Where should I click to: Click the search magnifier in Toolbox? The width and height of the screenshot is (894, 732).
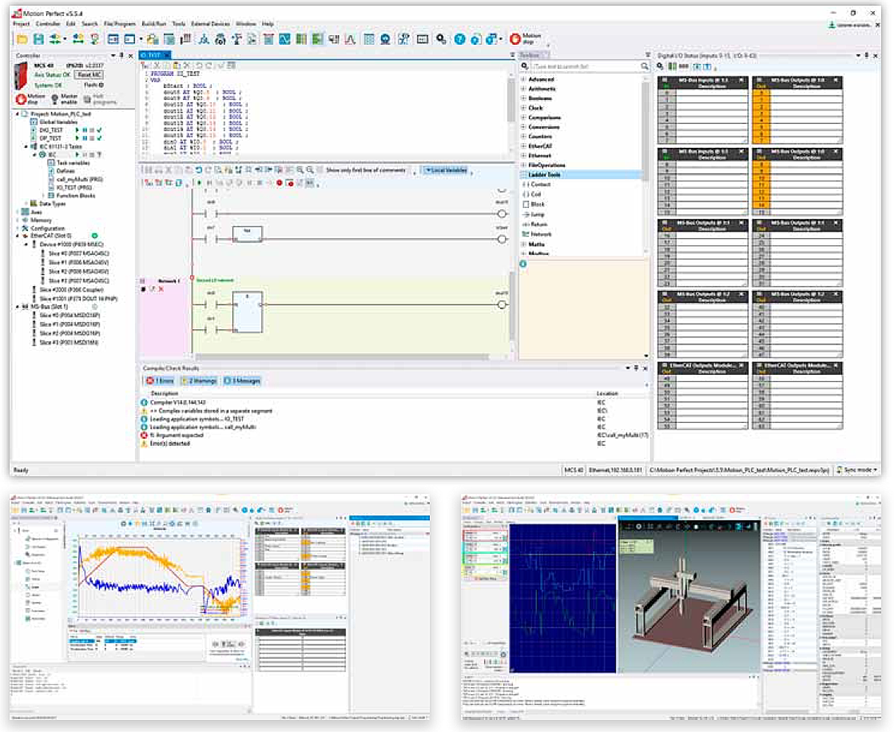645,64
